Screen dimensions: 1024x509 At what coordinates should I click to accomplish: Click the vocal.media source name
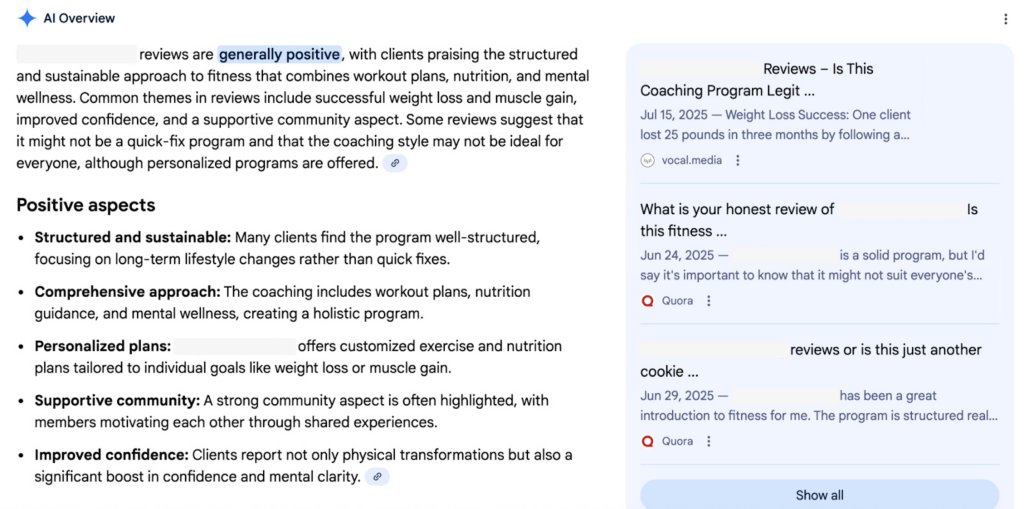pyautogui.click(x=689, y=160)
